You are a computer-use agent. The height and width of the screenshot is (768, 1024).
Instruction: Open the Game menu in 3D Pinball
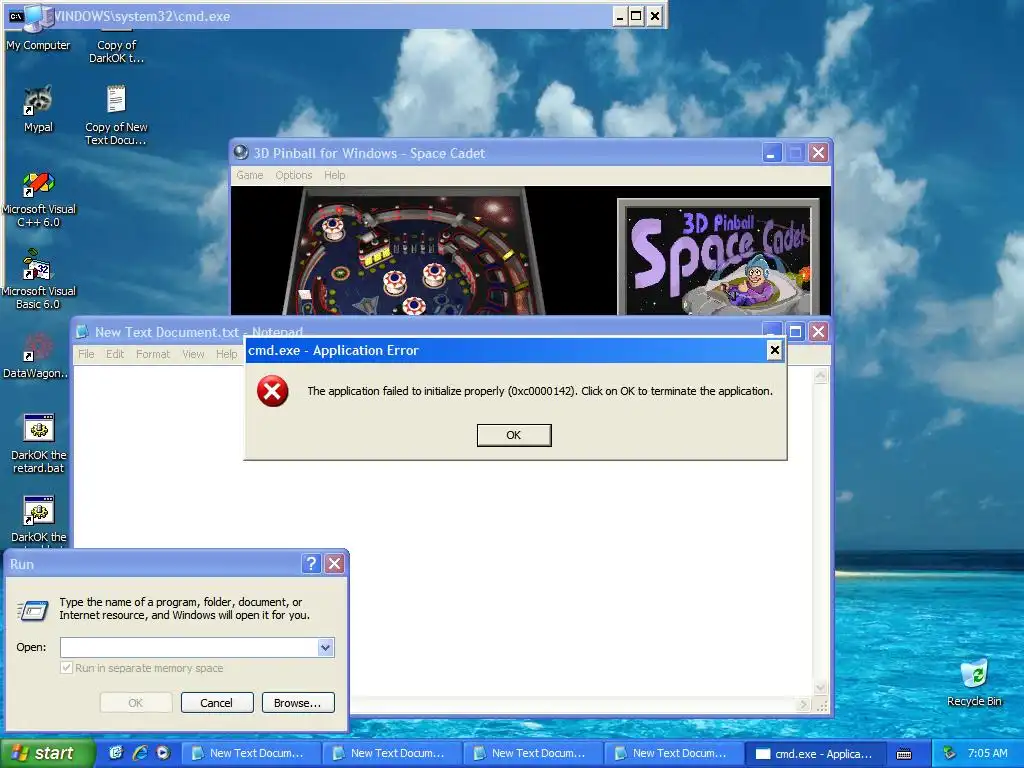pyautogui.click(x=249, y=175)
